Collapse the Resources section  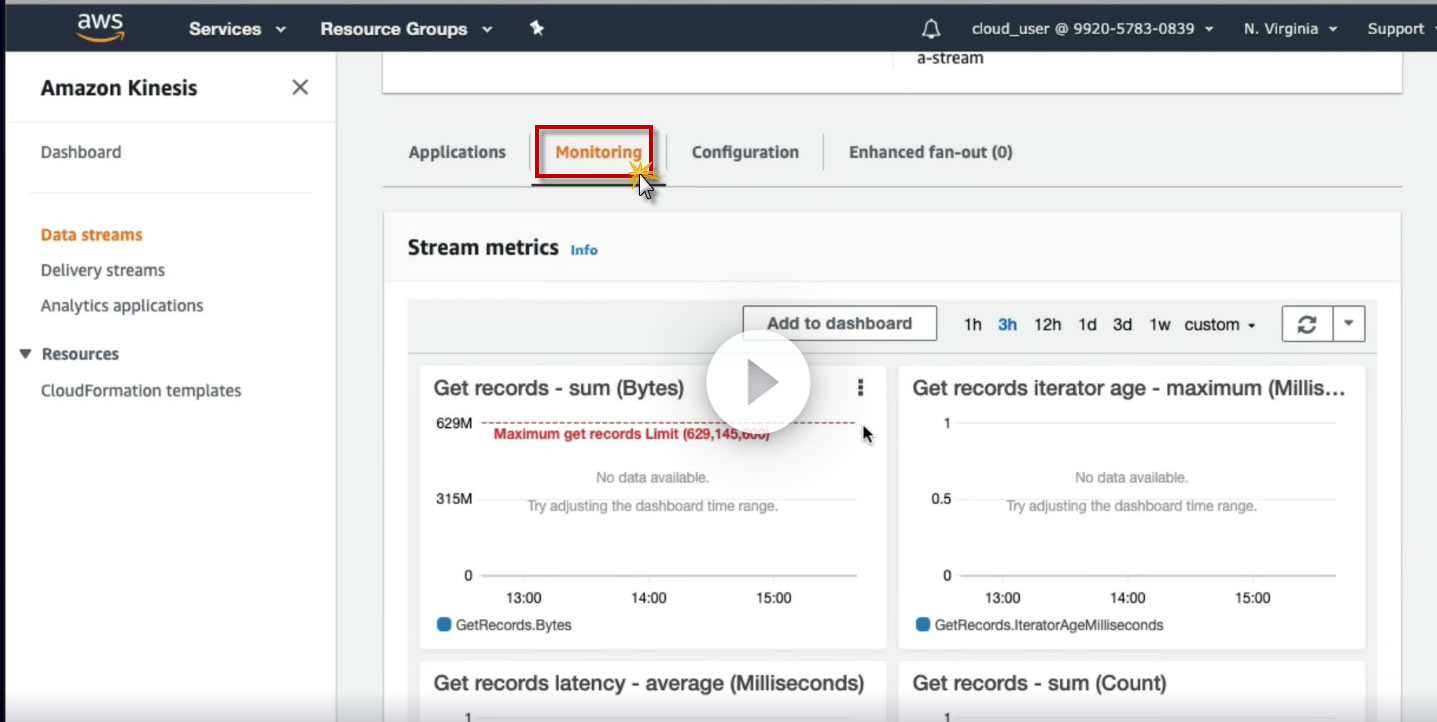[25, 354]
